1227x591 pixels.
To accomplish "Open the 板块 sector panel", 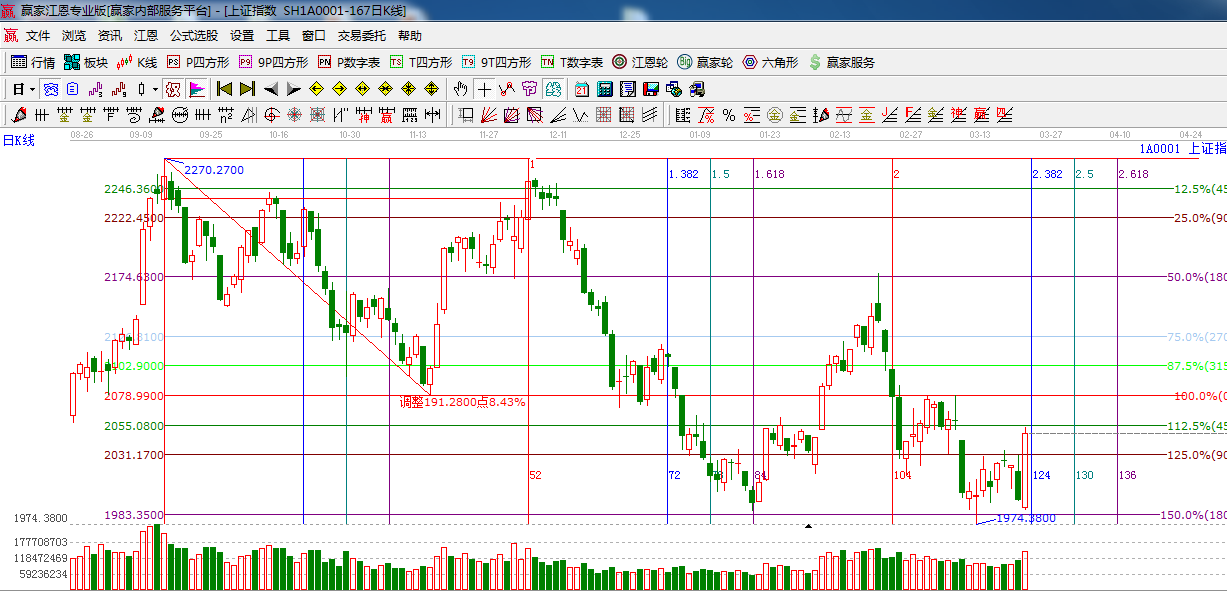I will tap(85, 62).
